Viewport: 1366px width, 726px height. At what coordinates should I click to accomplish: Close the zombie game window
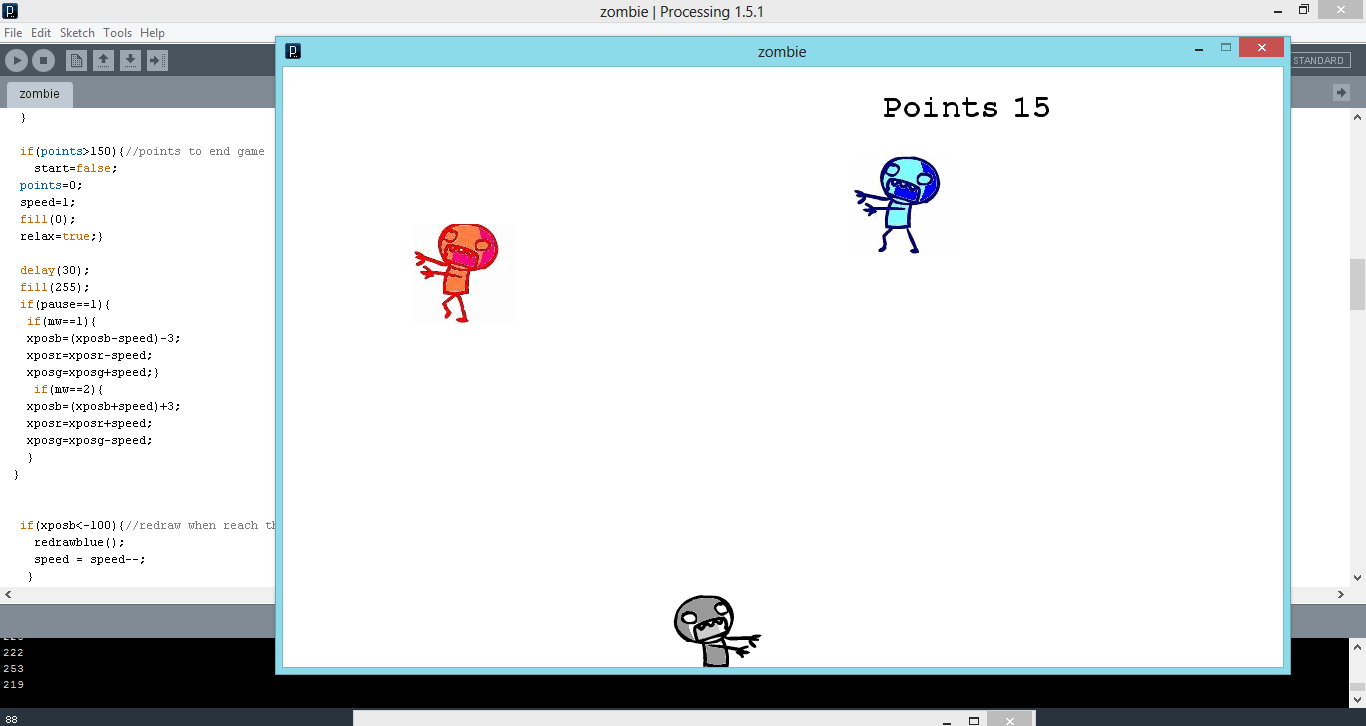click(x=1261, y=47)
